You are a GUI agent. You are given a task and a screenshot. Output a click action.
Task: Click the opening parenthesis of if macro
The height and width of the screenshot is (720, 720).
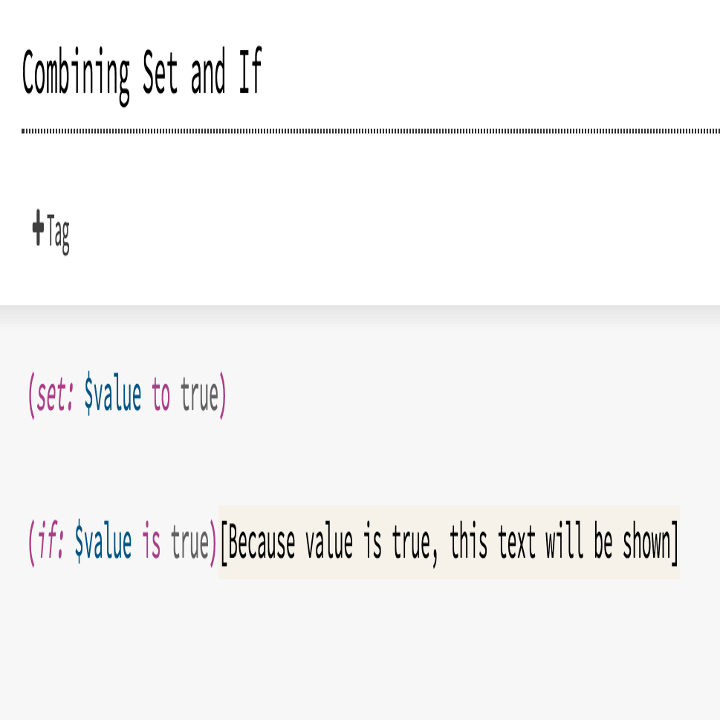tap(31, 543)
